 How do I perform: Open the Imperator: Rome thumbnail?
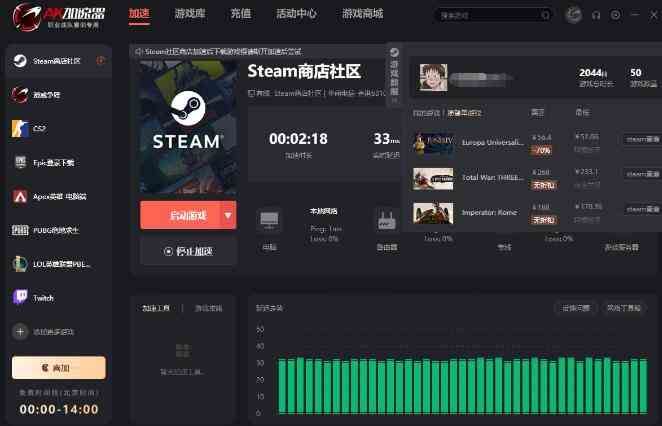pyautogui.click(x=433, y=214)
